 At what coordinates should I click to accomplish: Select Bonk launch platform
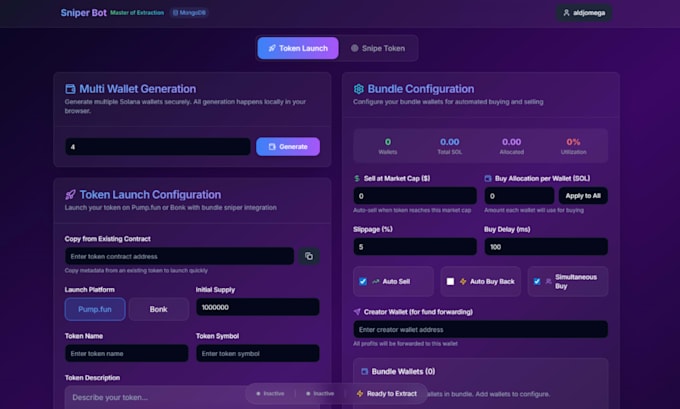point(159,309)
